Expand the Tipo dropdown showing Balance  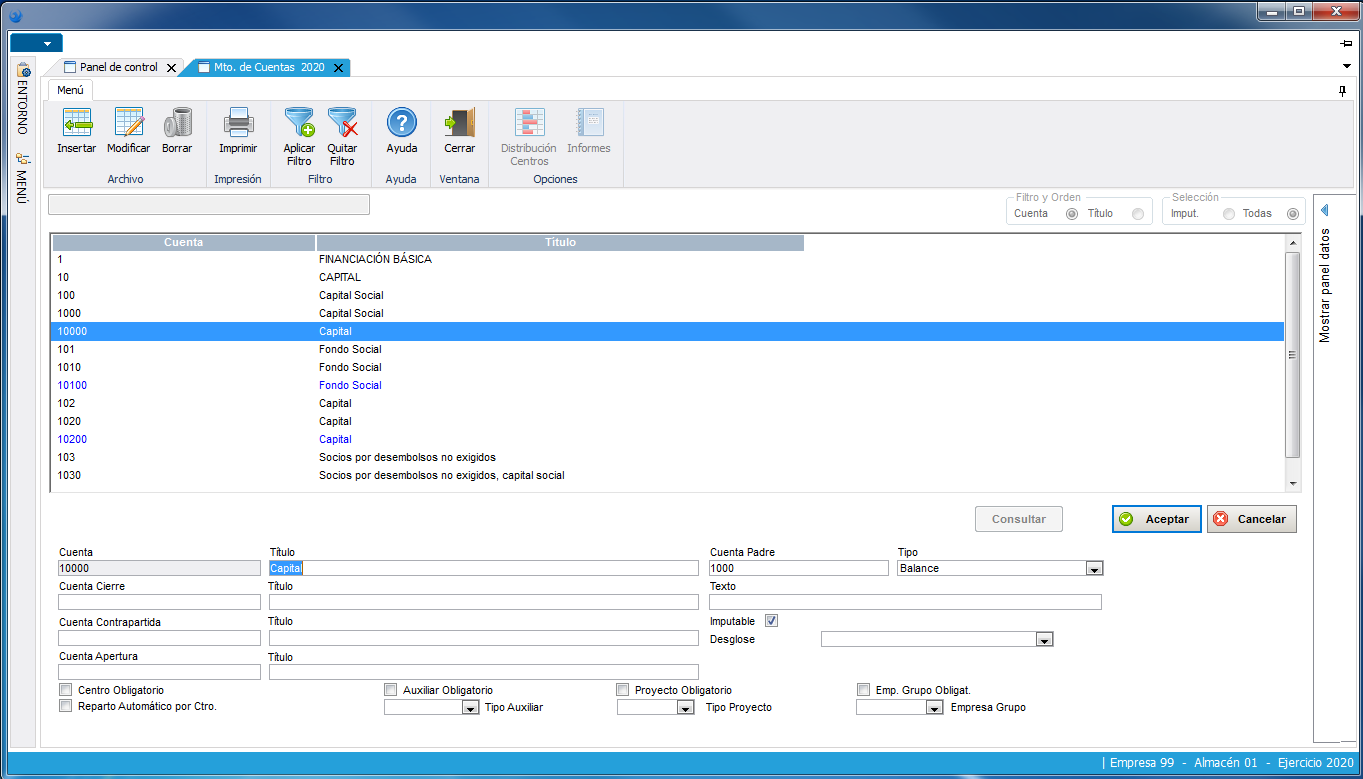[1094, 569]
